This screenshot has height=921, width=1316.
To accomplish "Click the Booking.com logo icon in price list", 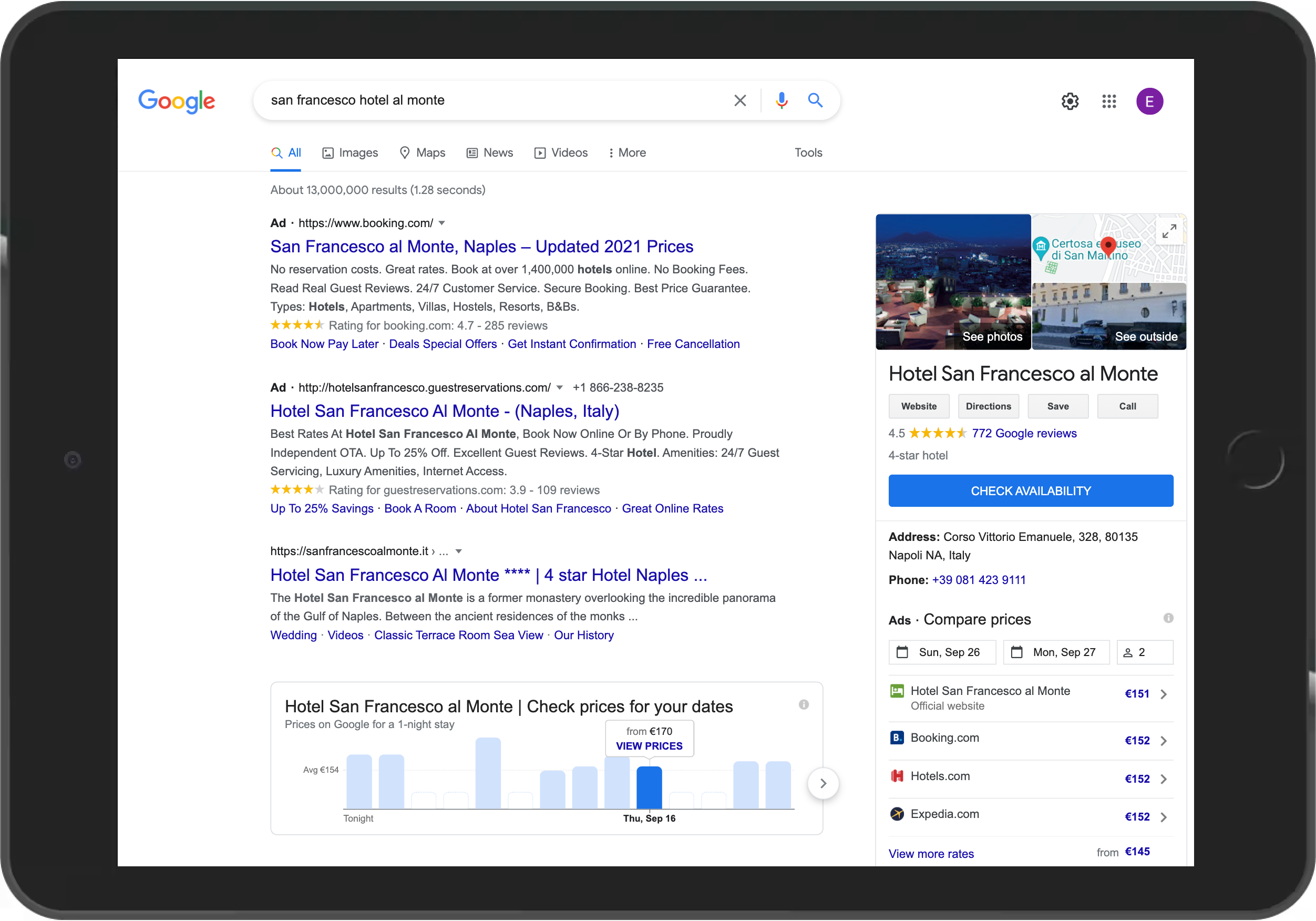I will pos(897,738).
